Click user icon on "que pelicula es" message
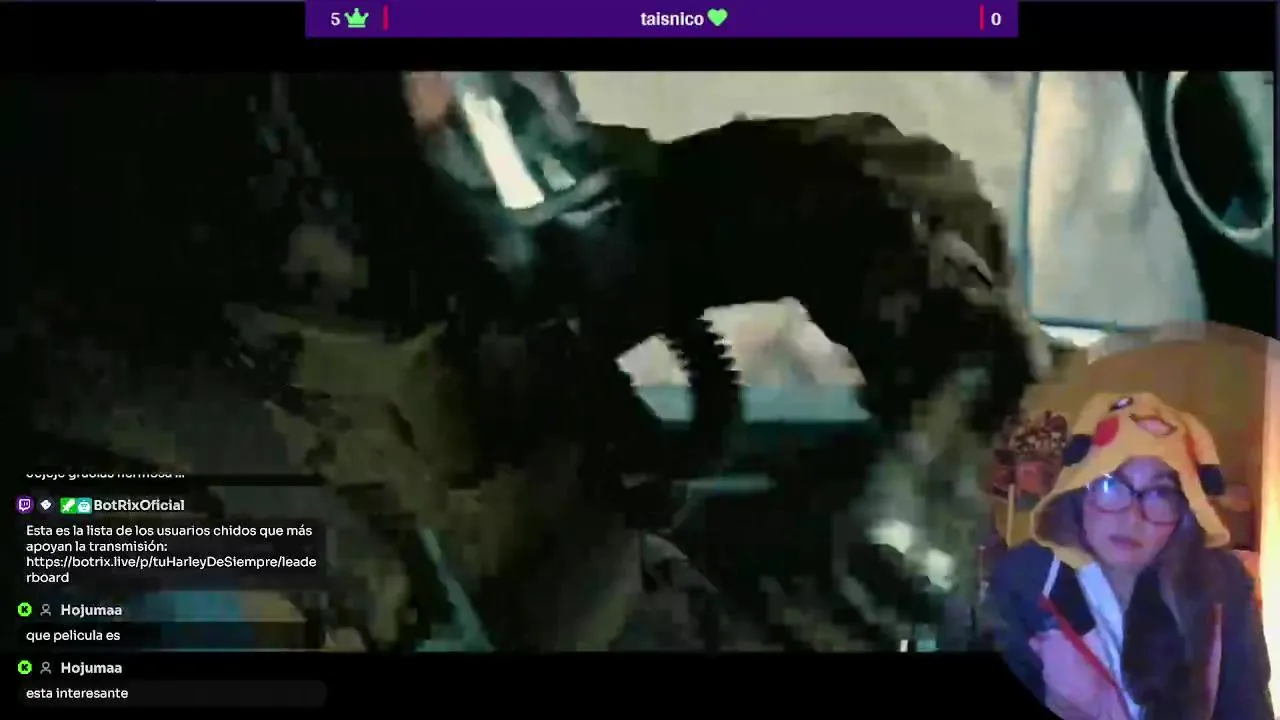This screenshot has width=1280, height=720. [x=45, y=610]
